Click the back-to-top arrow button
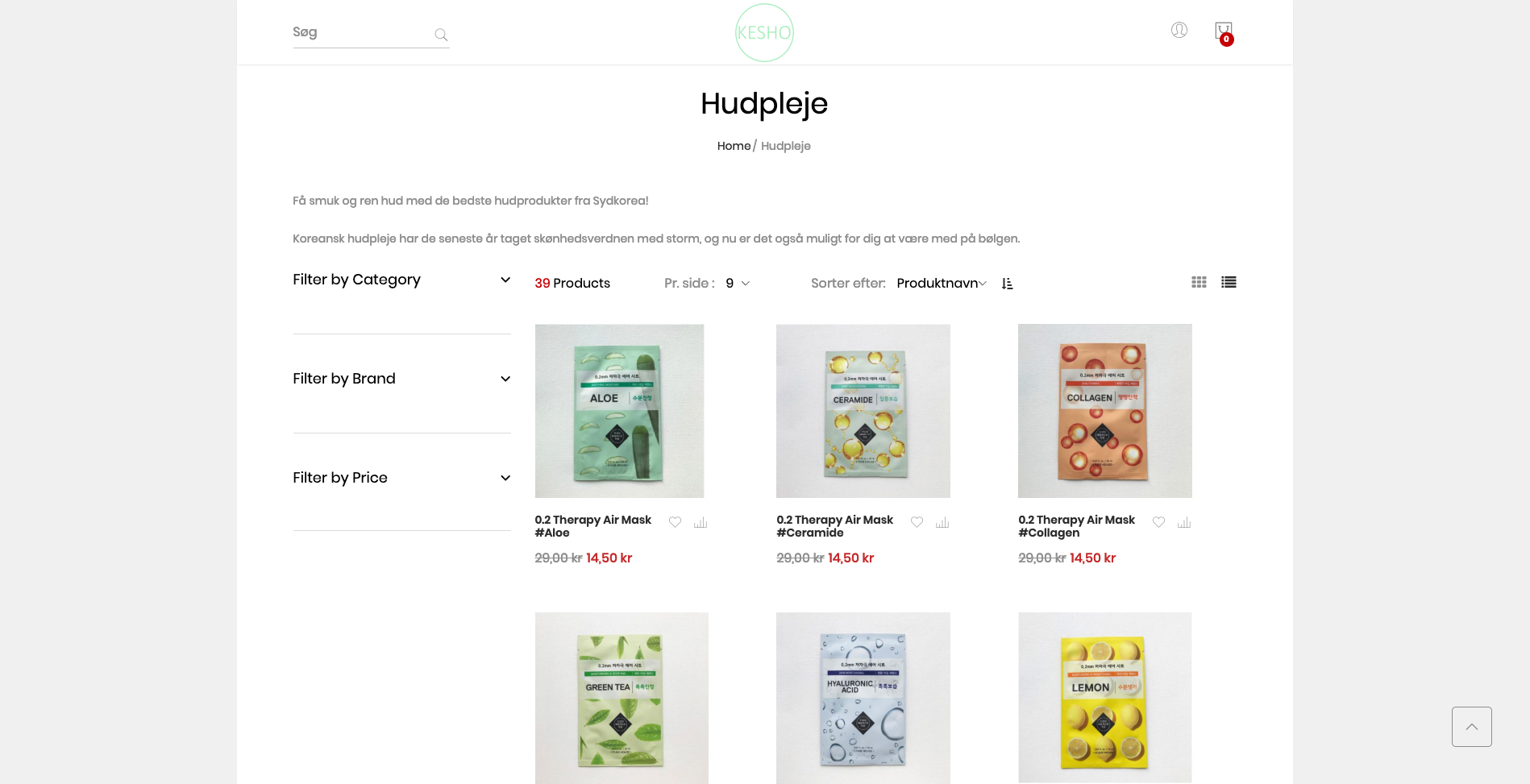This screenshot has height=784, width=1530. click(1472, 727)
